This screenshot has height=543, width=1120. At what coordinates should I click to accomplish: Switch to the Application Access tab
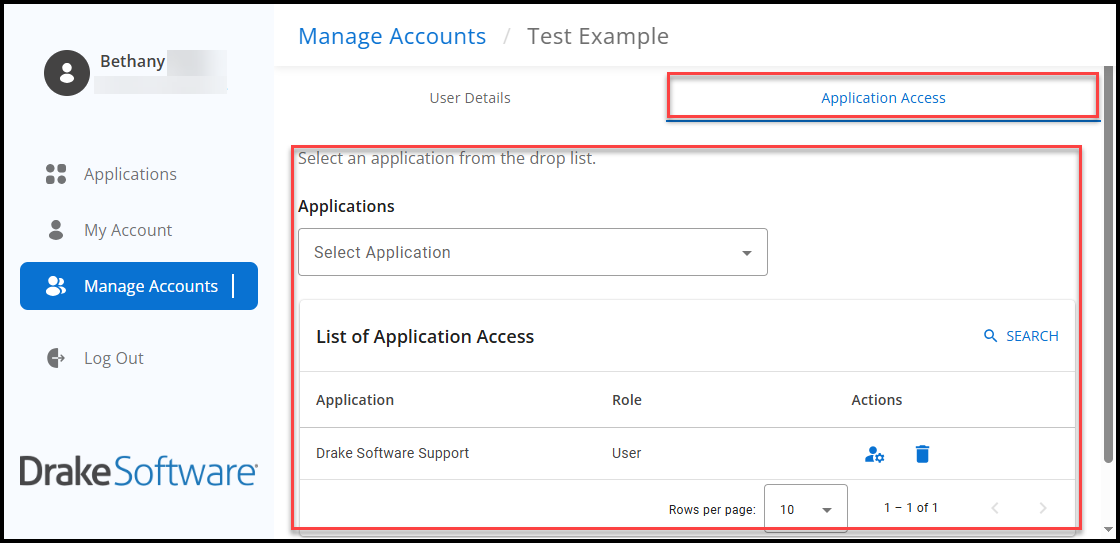click(x=883, y=98)
